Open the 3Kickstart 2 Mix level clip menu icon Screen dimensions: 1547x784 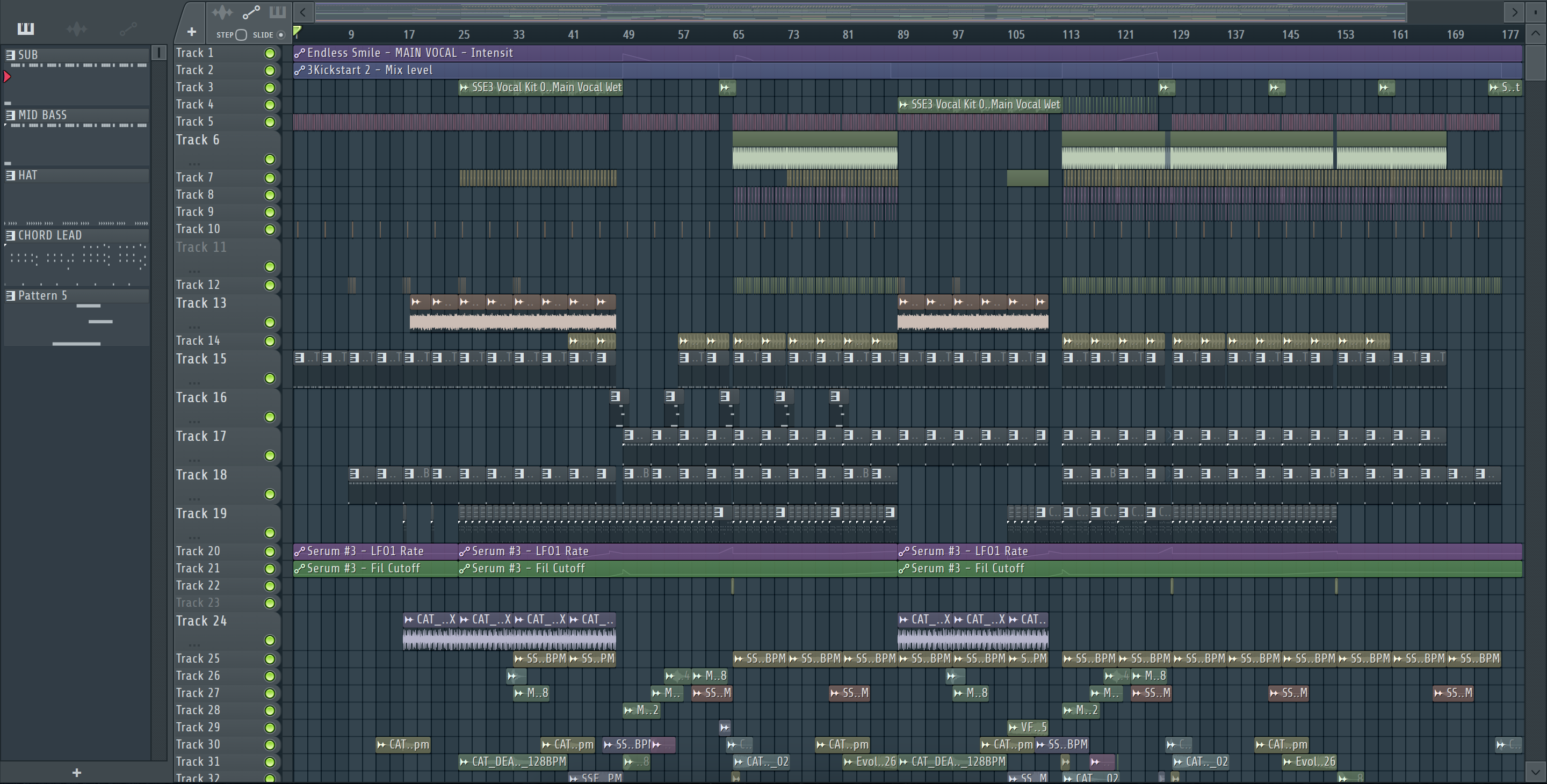[x=300, y=70]
